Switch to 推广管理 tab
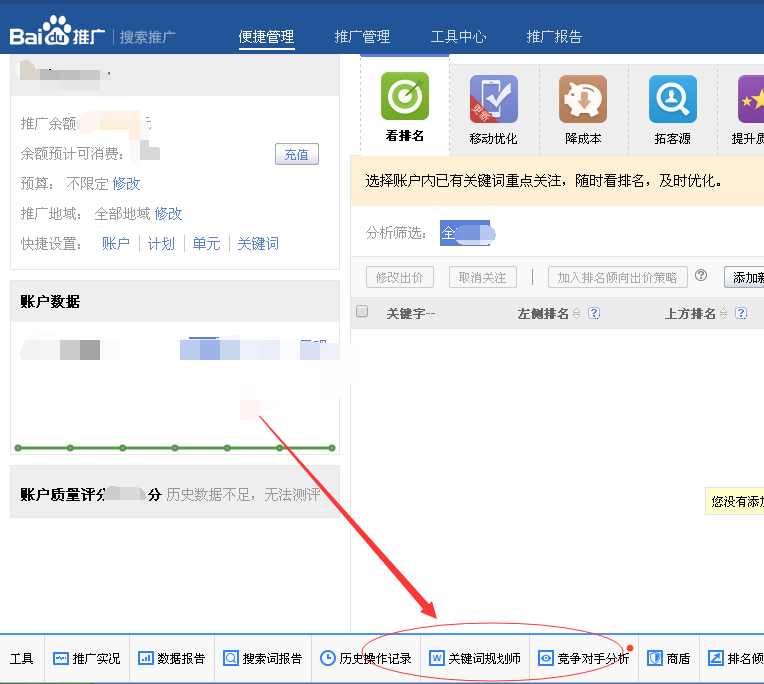Image resolution: width=764 pixels, height=684 pixels. (362, 37)
